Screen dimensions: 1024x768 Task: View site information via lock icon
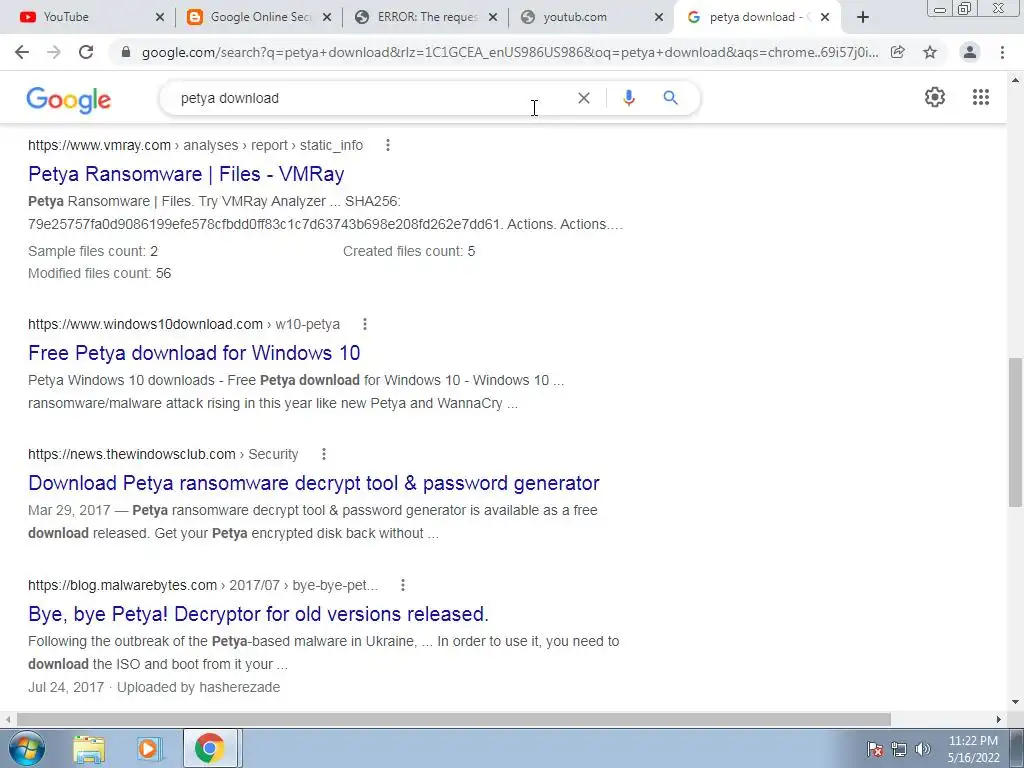pos(126,52)
